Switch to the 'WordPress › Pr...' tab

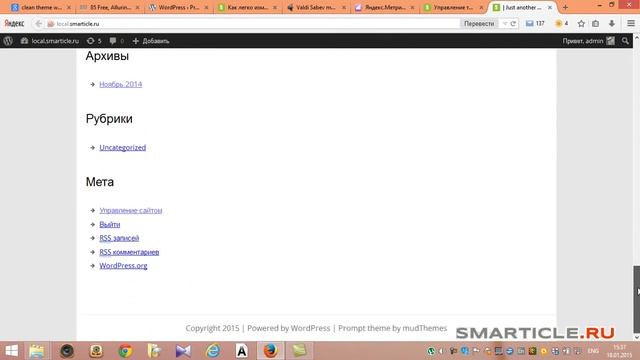coord(179,7)
